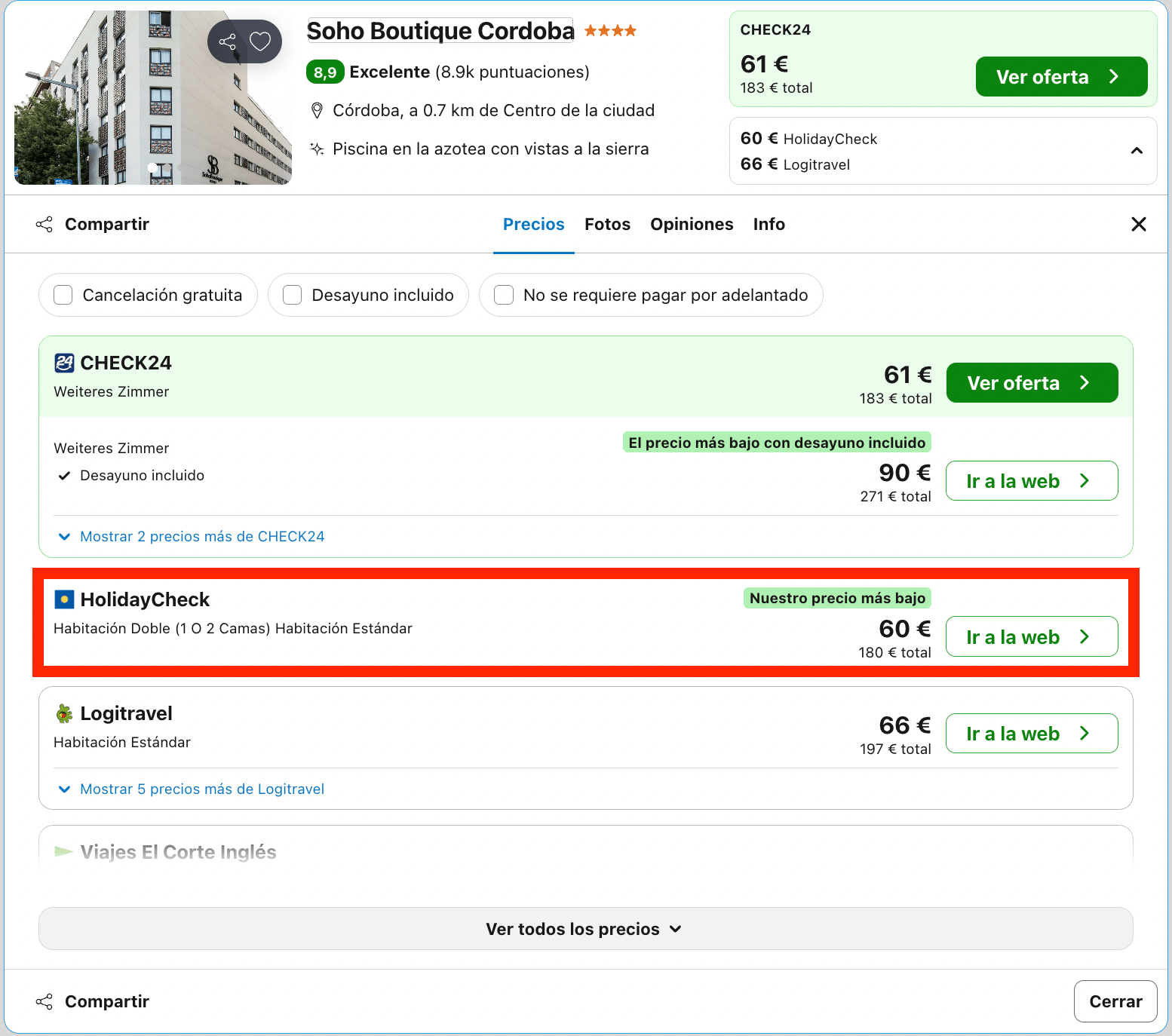Click "Viajes El Corte Inglés" provider name
Screen dimensions: 1172x1036
(x=178, y=852)
